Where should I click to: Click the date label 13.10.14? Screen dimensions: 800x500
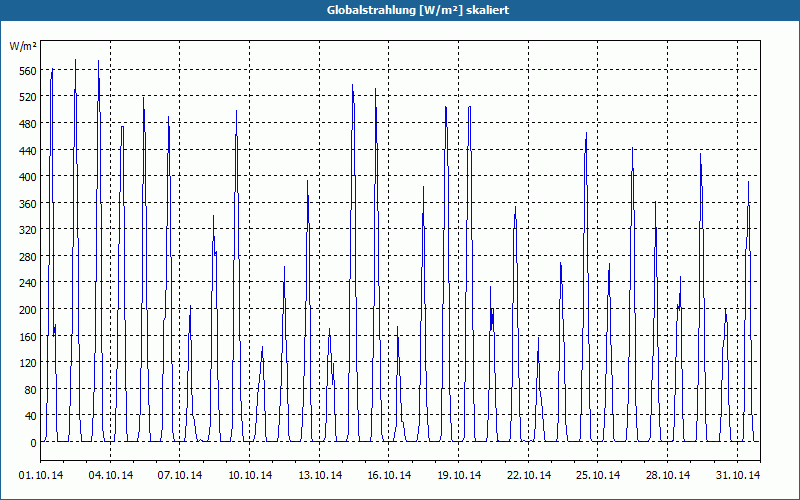320,475
